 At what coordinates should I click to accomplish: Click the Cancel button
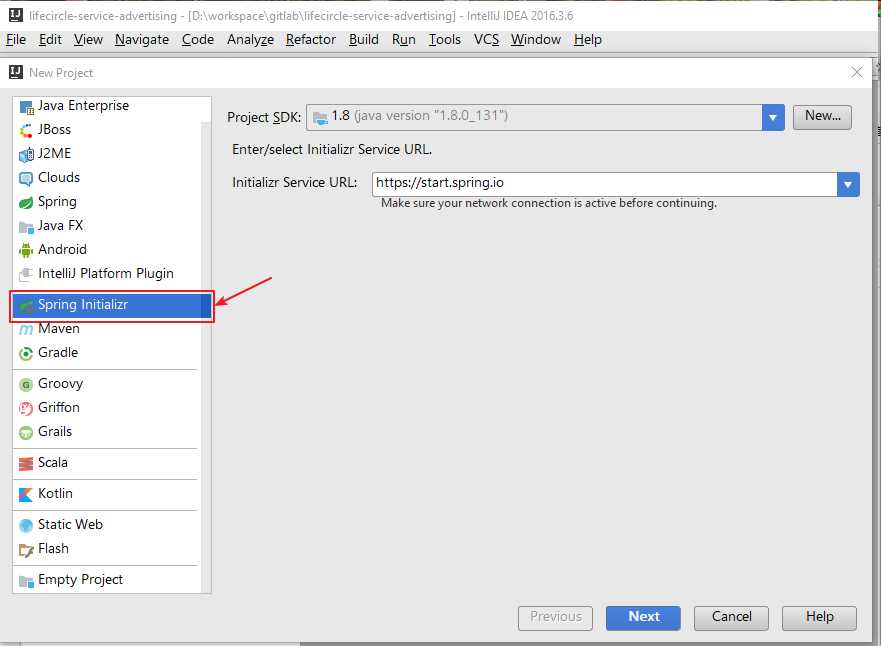pos(731,618)
